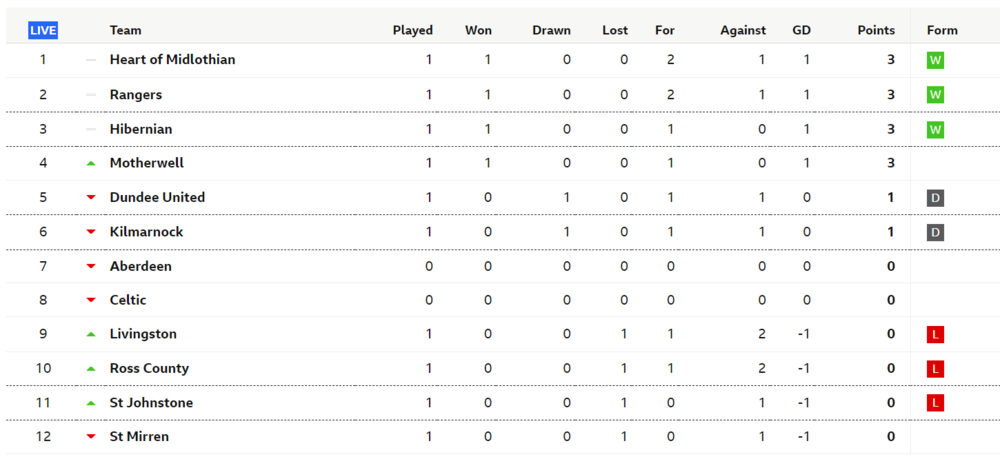
Task: Click Kilmarnock's grey D form icon
Action: (935, 232)
